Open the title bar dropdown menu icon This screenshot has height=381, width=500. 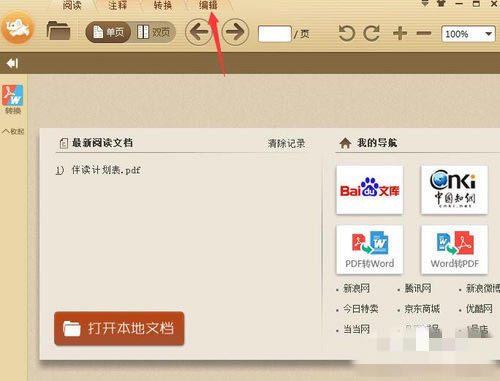click(425, 4)
